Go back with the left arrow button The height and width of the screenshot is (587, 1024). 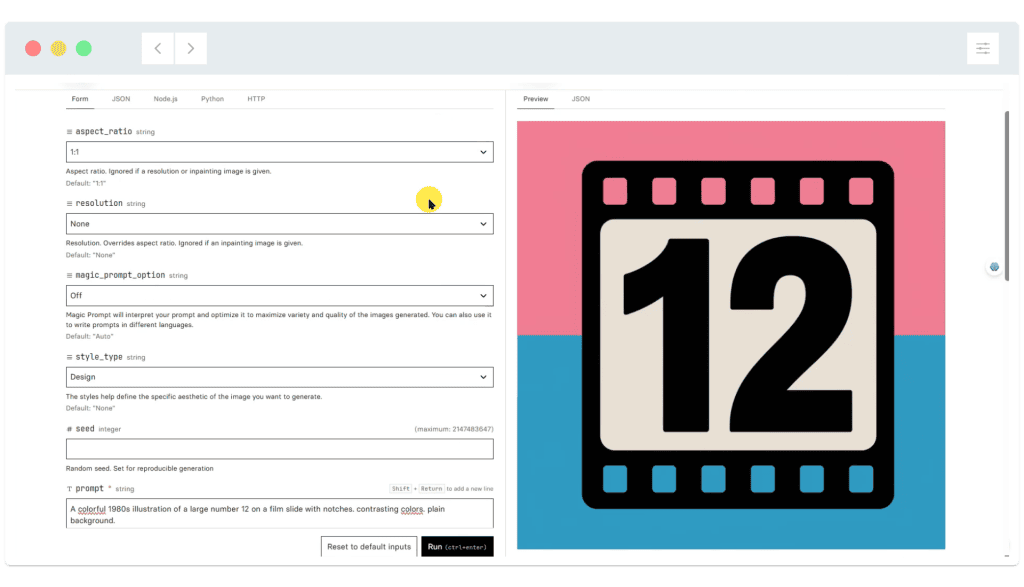(x=158, y=48)
